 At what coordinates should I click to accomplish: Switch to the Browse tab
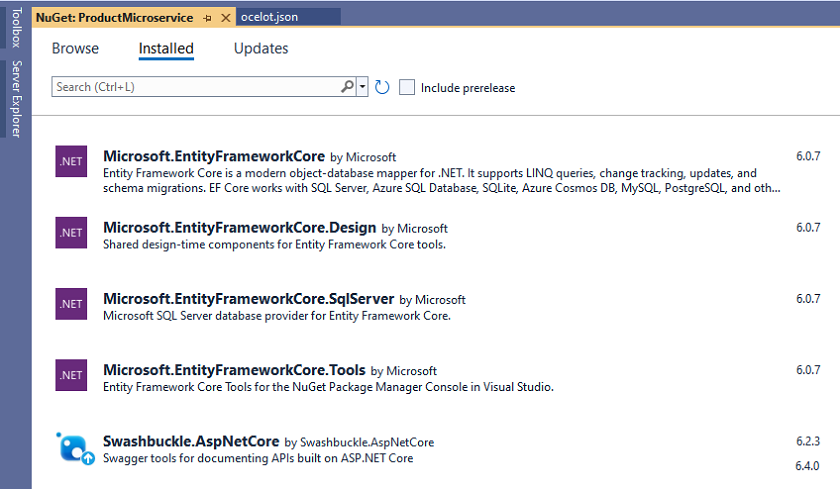coord(75,48)
